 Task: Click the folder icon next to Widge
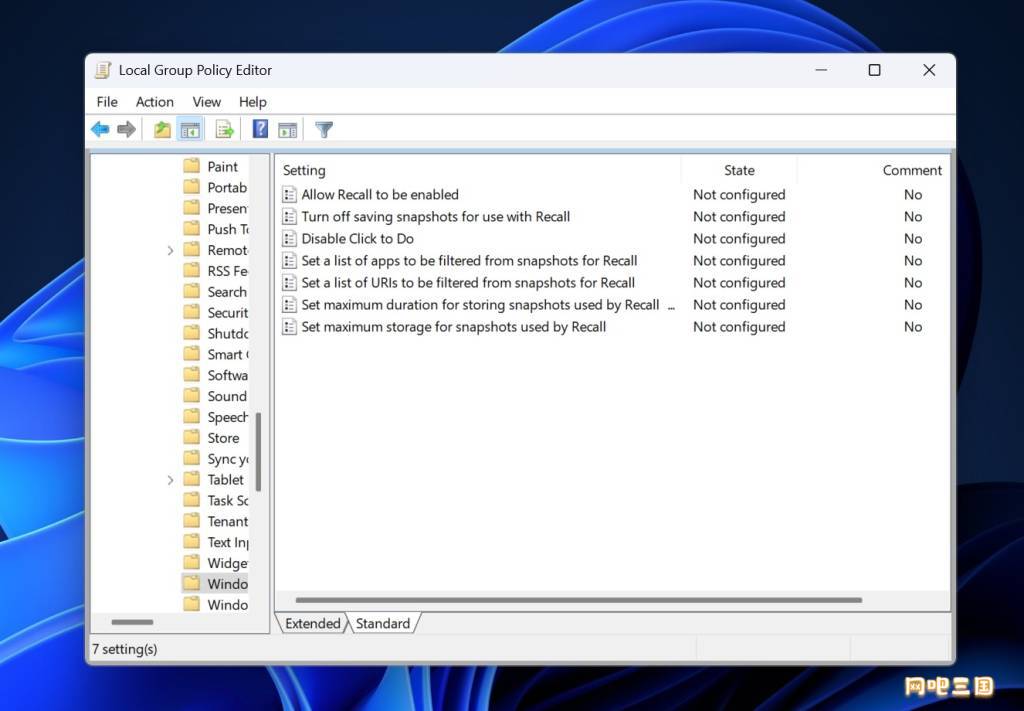[x=191, y=563]
